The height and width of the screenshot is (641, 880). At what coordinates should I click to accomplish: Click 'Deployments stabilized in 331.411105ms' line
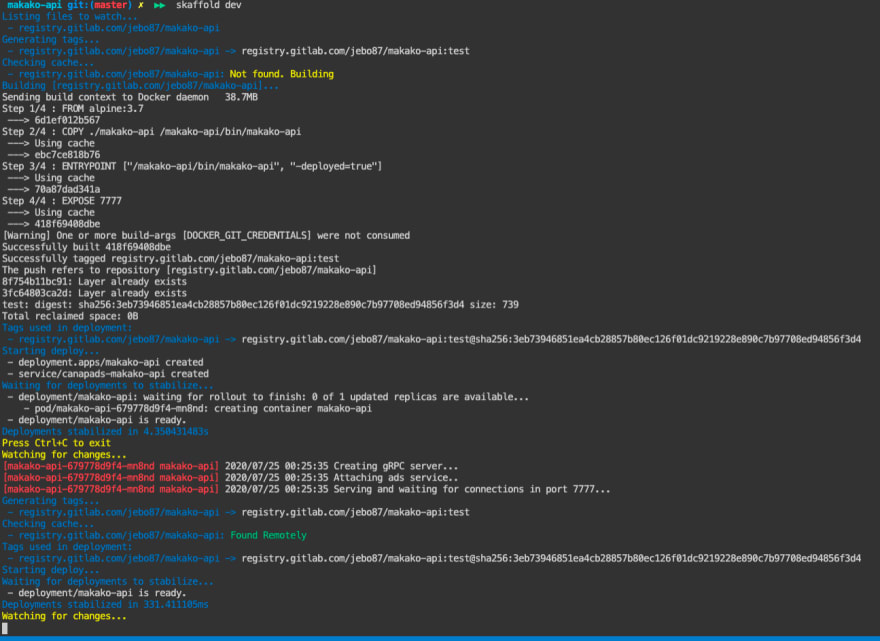click(105, 605)
